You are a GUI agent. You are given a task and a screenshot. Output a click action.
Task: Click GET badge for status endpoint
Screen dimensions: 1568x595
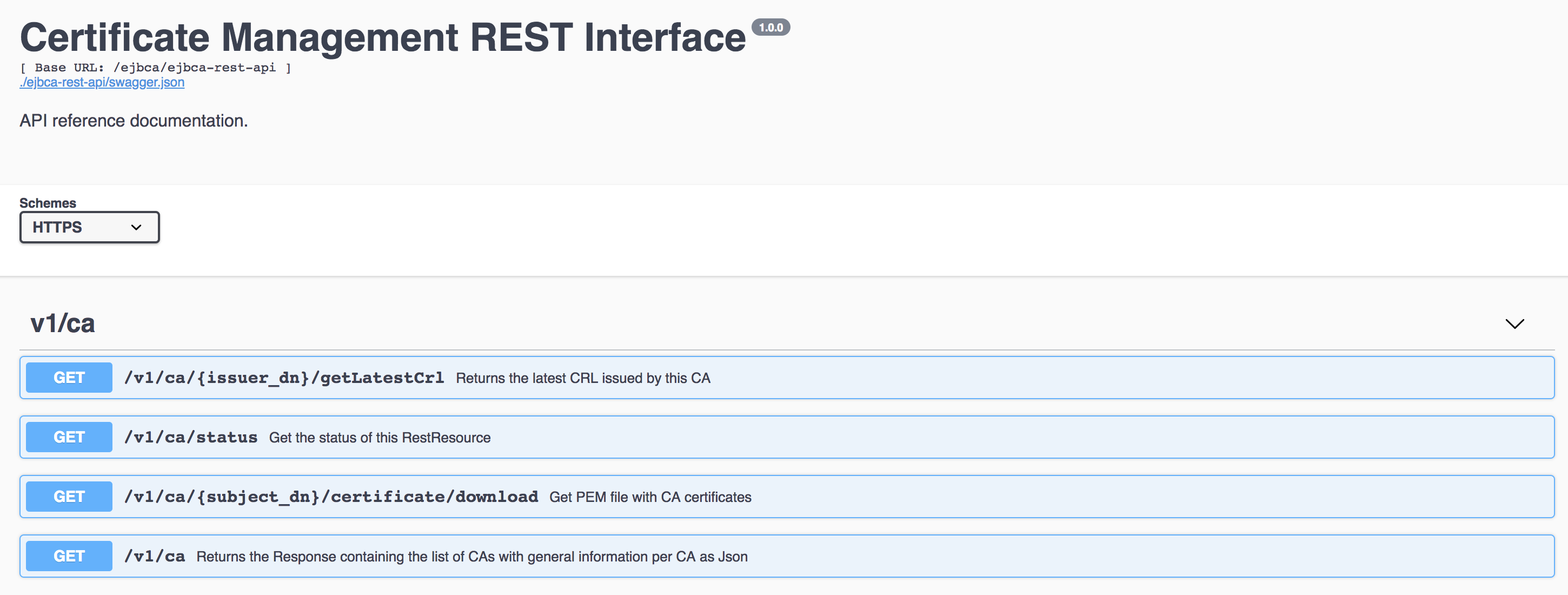[69, 437]
